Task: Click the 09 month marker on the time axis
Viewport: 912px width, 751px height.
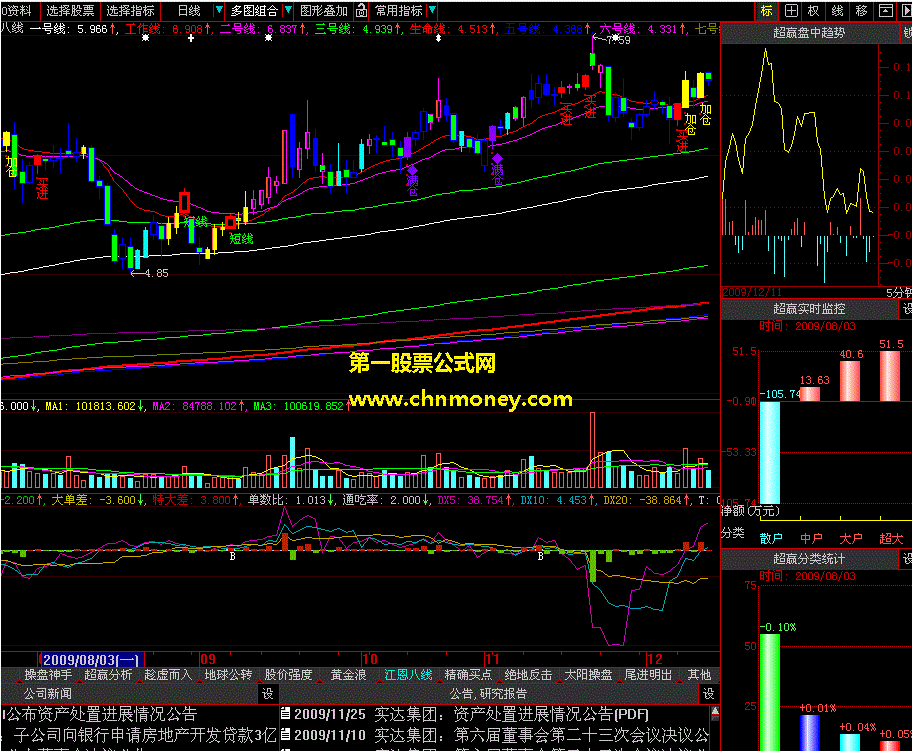Action: coord(208,660)
